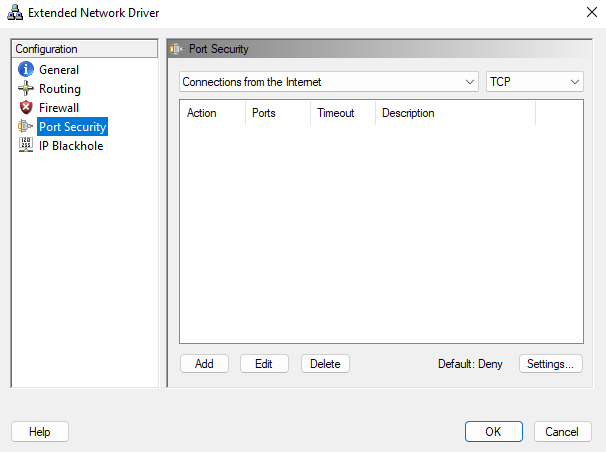Click the Port Security header icon
606x452 pixels.
point(178,49)
